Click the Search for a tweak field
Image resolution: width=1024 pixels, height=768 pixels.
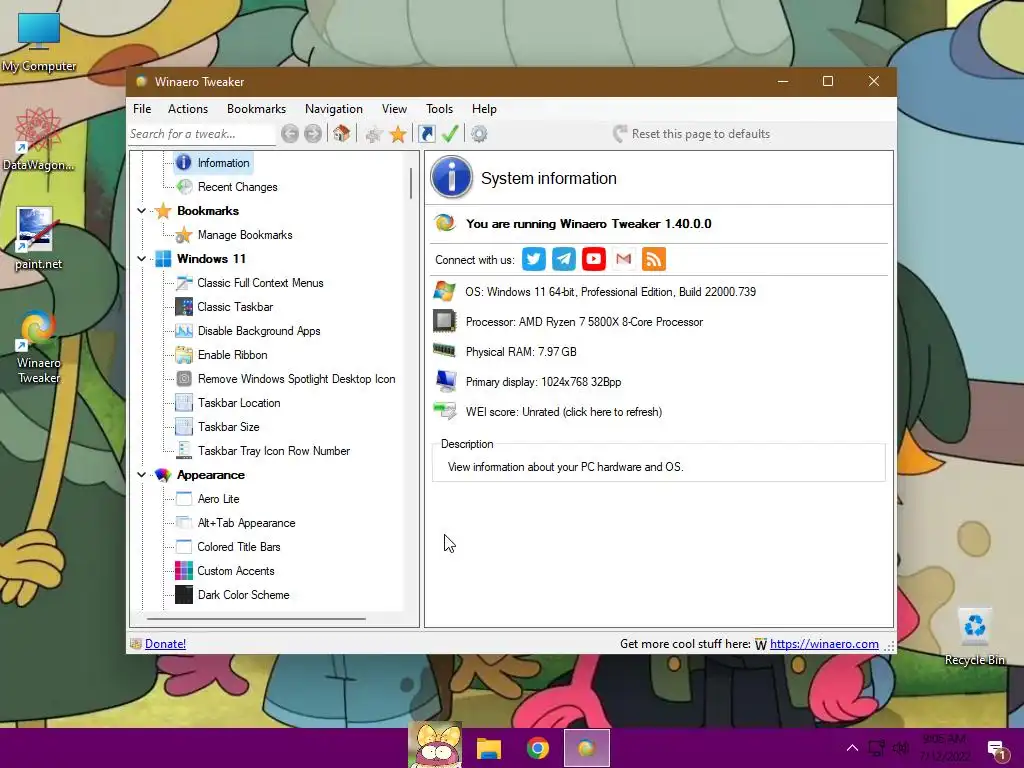click(201, 134)
